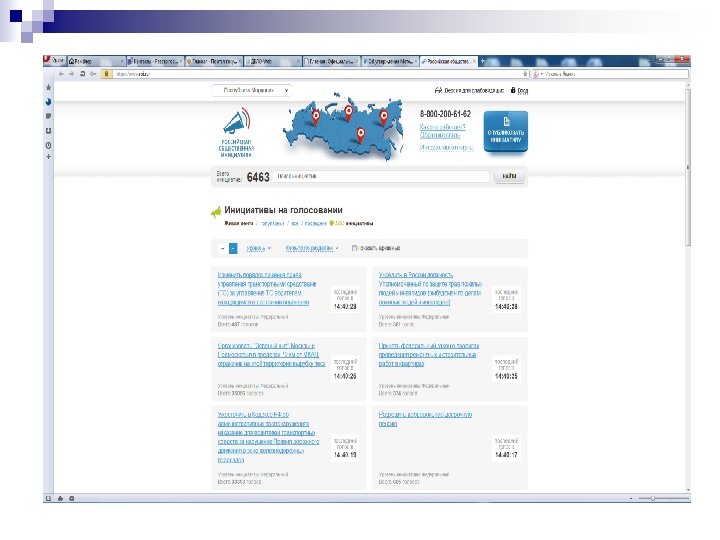The image size is (720, 540).
Task: Click the browser address bar field
Action: coord(317,74)
